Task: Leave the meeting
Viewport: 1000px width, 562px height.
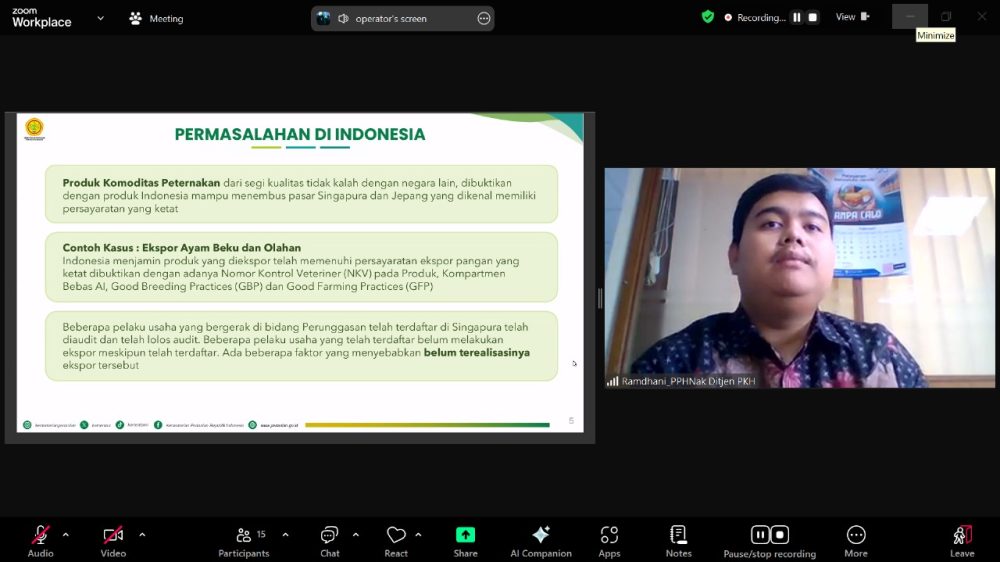Action: 962,541
